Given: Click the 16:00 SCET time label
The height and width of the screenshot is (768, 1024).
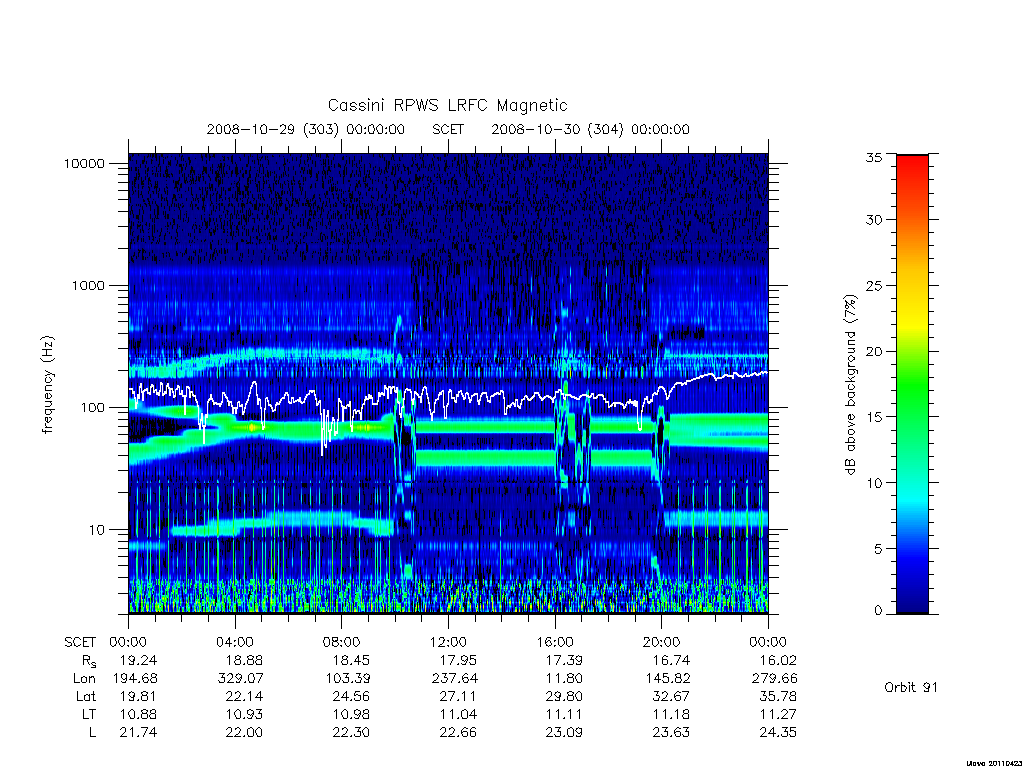Looking at the screenshot, I should [x=555, y=642].
